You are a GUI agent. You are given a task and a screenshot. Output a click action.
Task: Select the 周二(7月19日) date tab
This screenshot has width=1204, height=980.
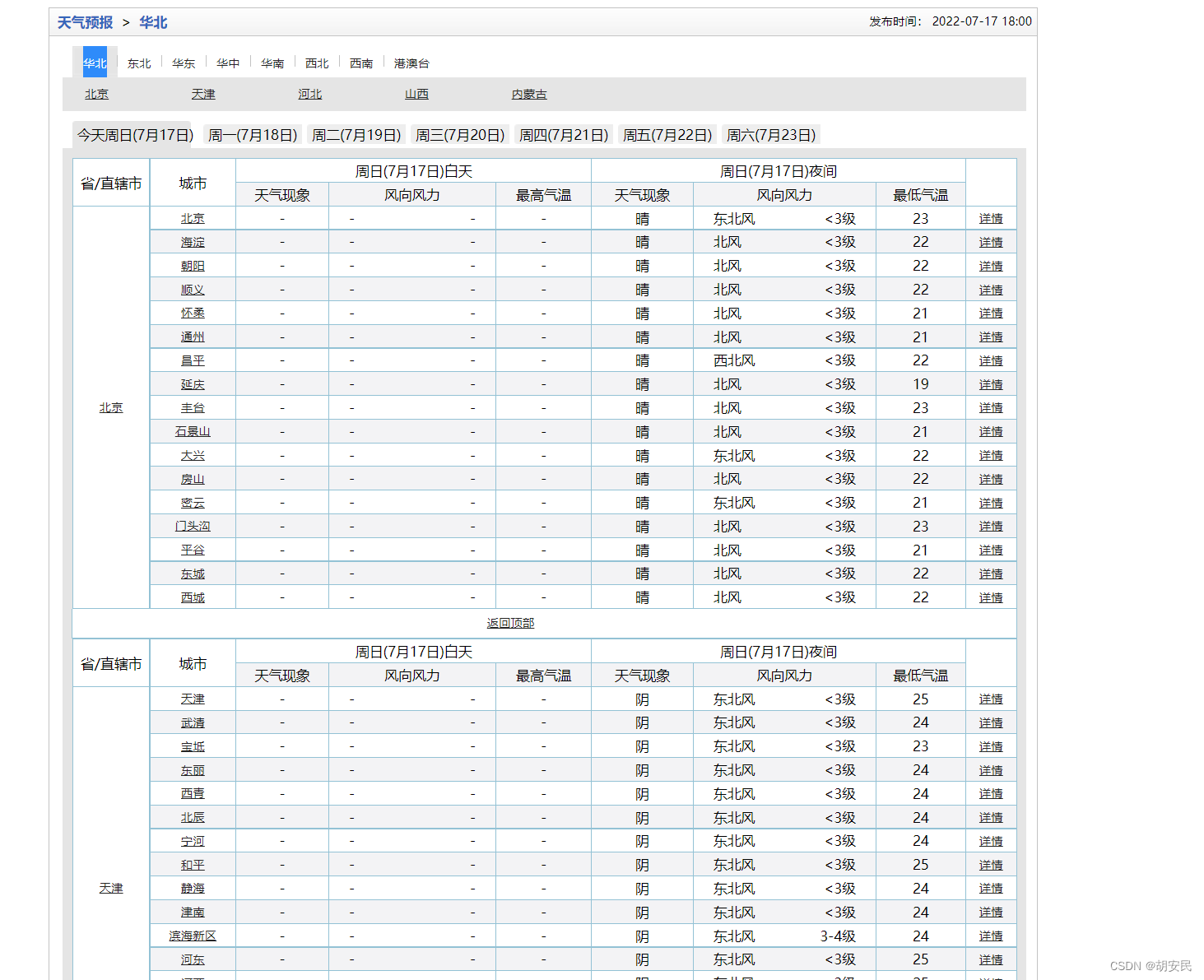click(356, 135)
